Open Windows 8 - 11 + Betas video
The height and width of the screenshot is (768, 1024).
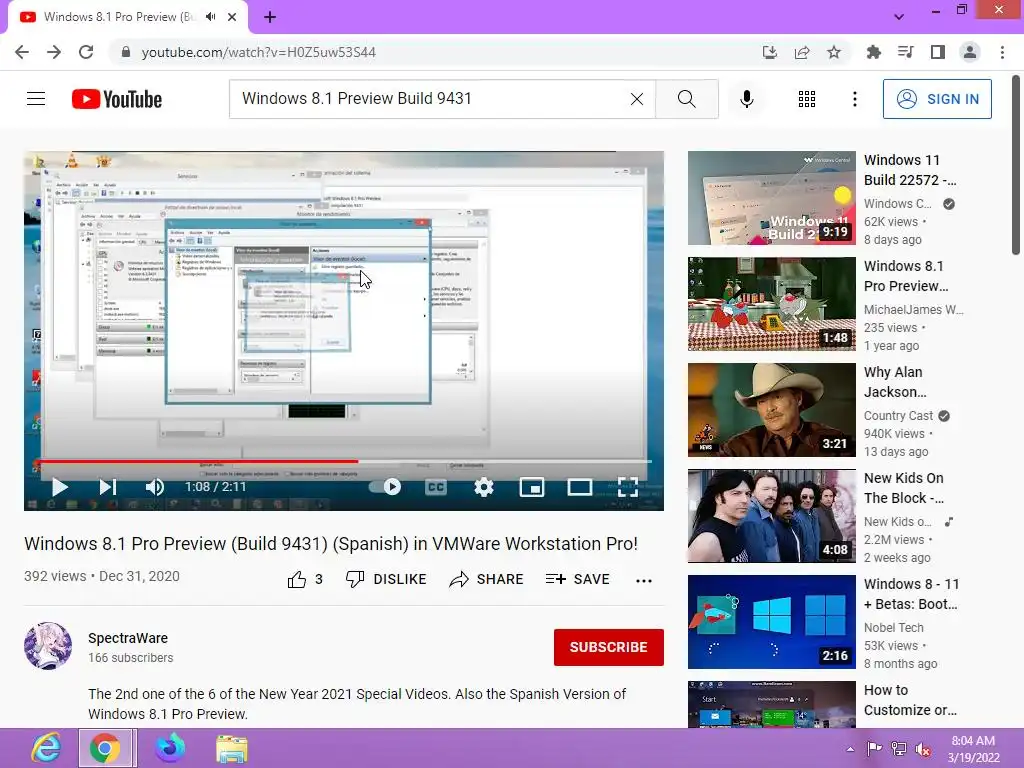[771, 622]
